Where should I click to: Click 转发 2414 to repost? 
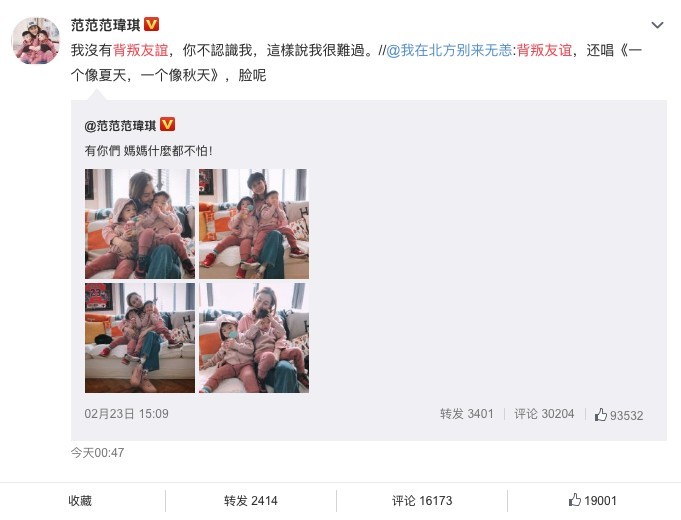(x=251, y=500)
